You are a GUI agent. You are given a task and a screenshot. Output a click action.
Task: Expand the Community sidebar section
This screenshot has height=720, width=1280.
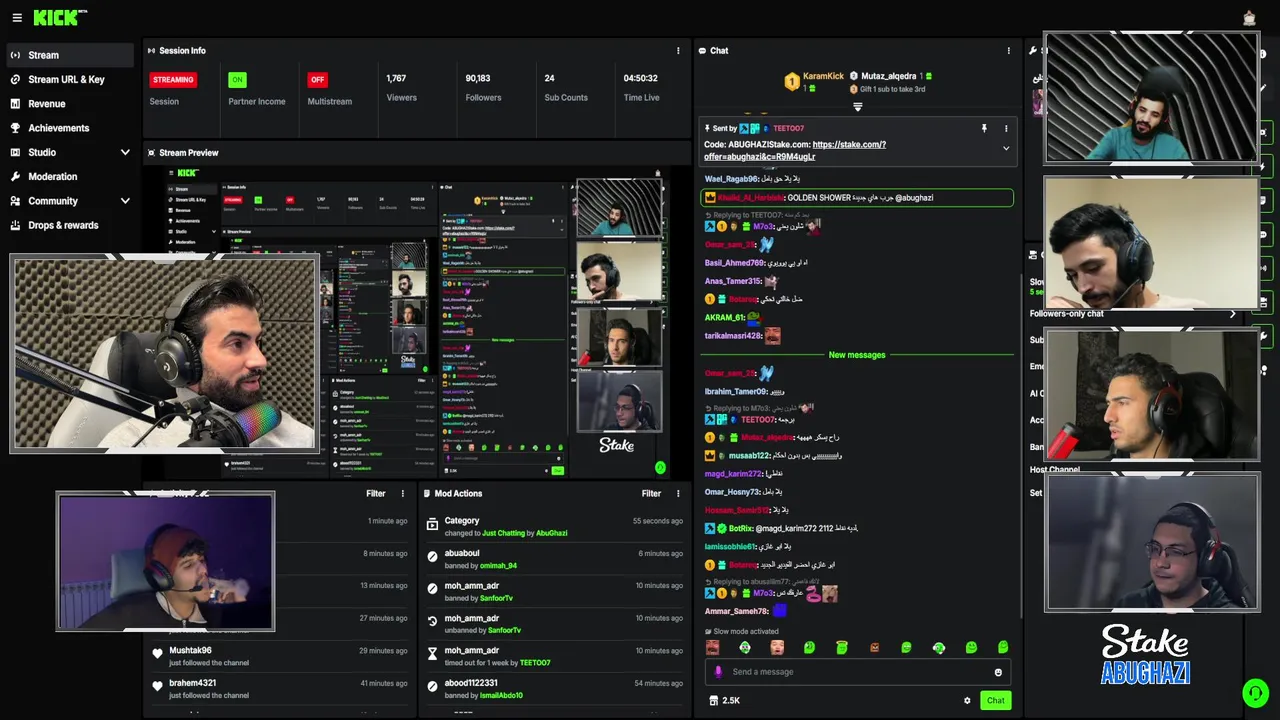[125, 201]
